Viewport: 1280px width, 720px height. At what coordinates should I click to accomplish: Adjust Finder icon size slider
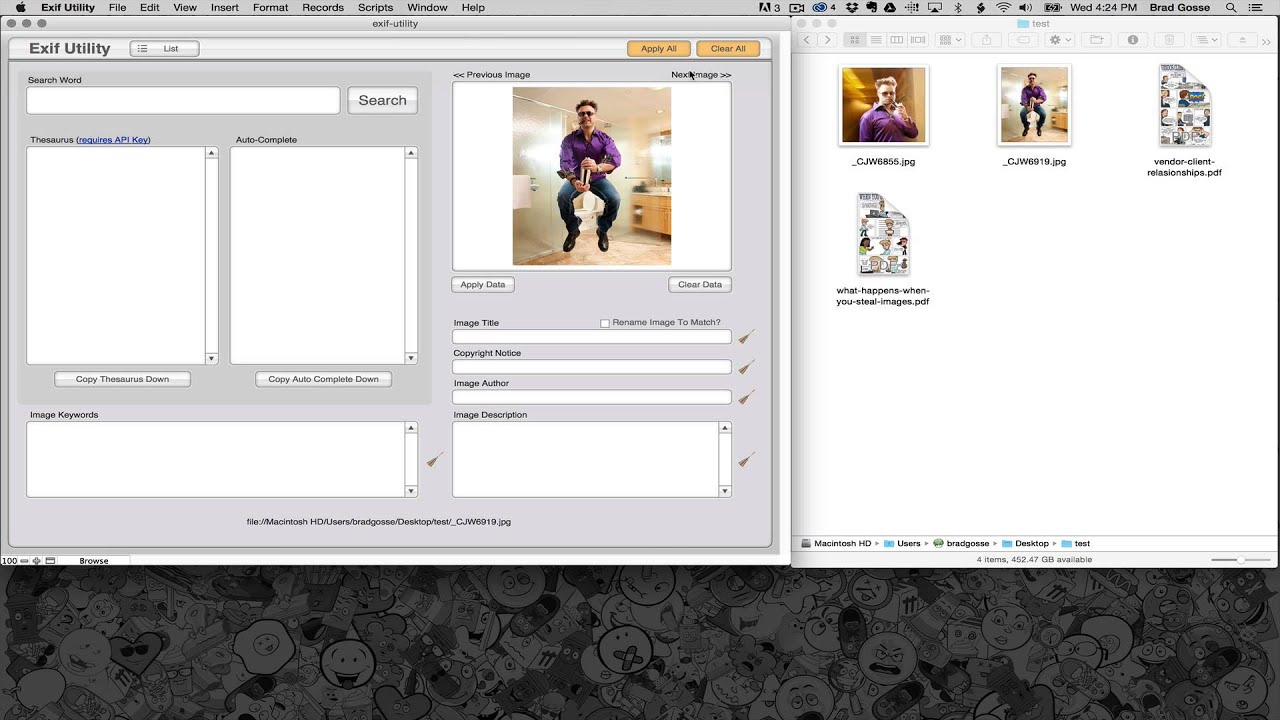(1240, 560)
